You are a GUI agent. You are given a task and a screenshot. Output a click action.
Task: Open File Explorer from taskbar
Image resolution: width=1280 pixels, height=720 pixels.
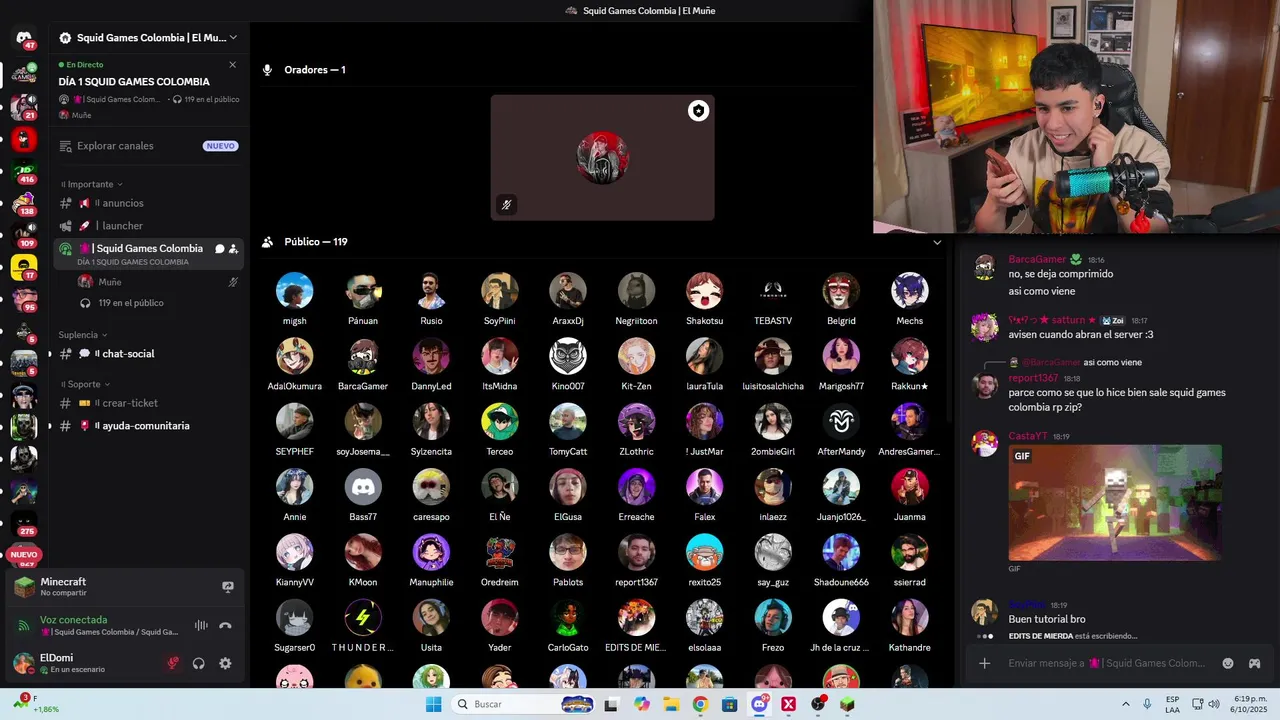[x=671, y=704]
